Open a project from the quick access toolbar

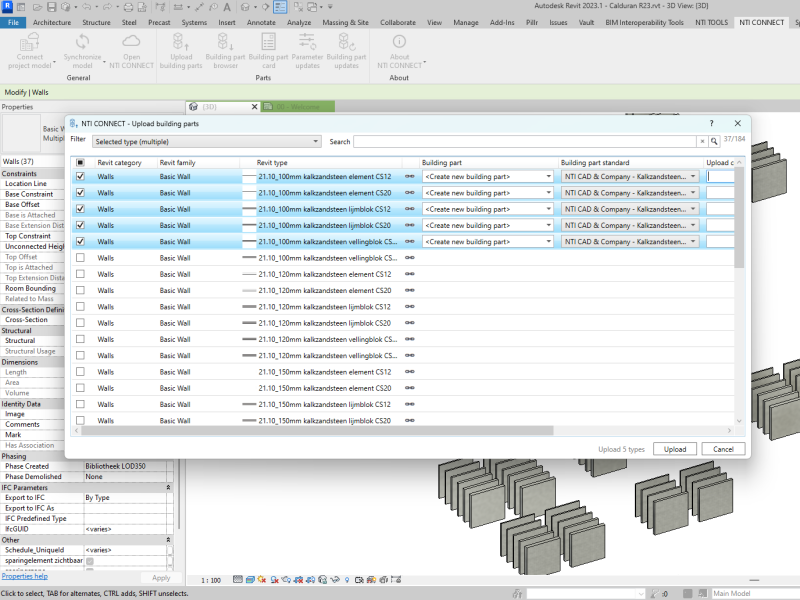tap(38, 7)
